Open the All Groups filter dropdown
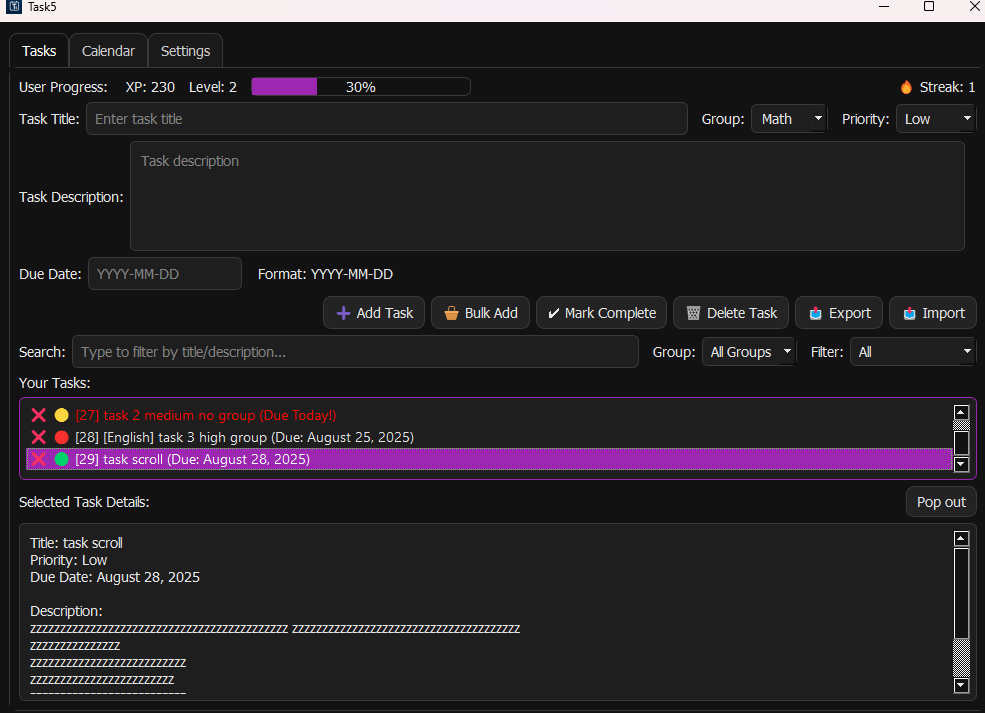985x713 pixels. pos(749,352)
